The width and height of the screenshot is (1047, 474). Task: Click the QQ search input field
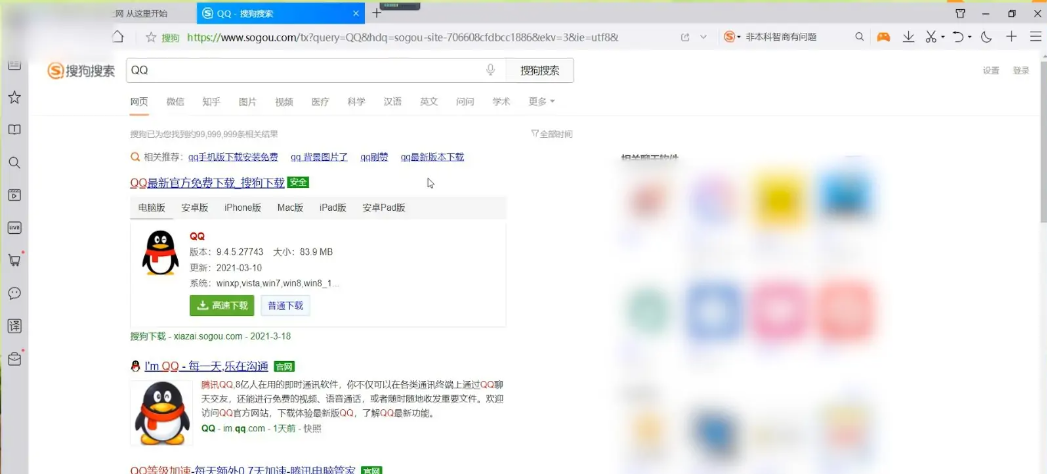[300, 70]
